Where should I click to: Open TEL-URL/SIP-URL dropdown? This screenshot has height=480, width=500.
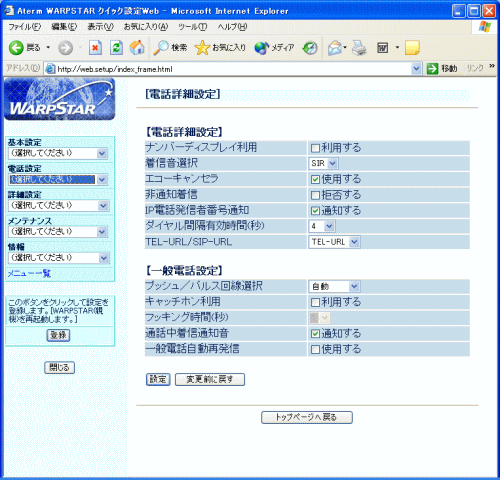(334, 242)
